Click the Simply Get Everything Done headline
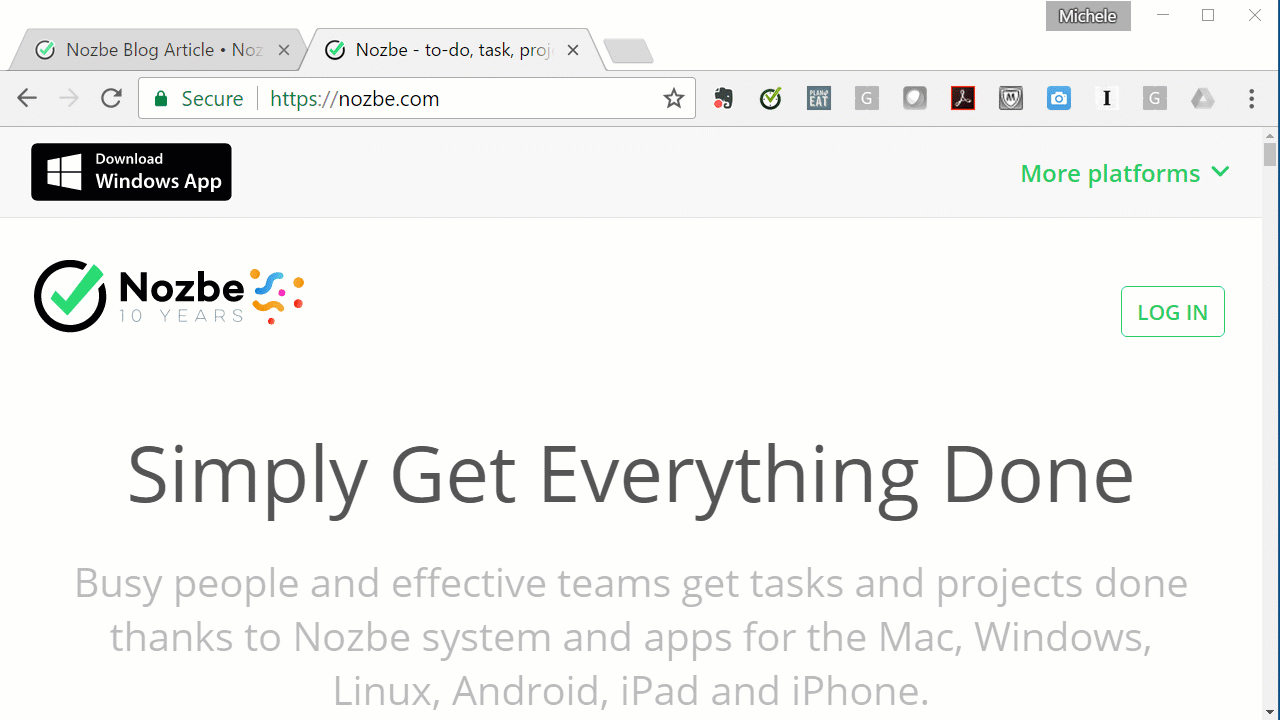 [631, 475]
